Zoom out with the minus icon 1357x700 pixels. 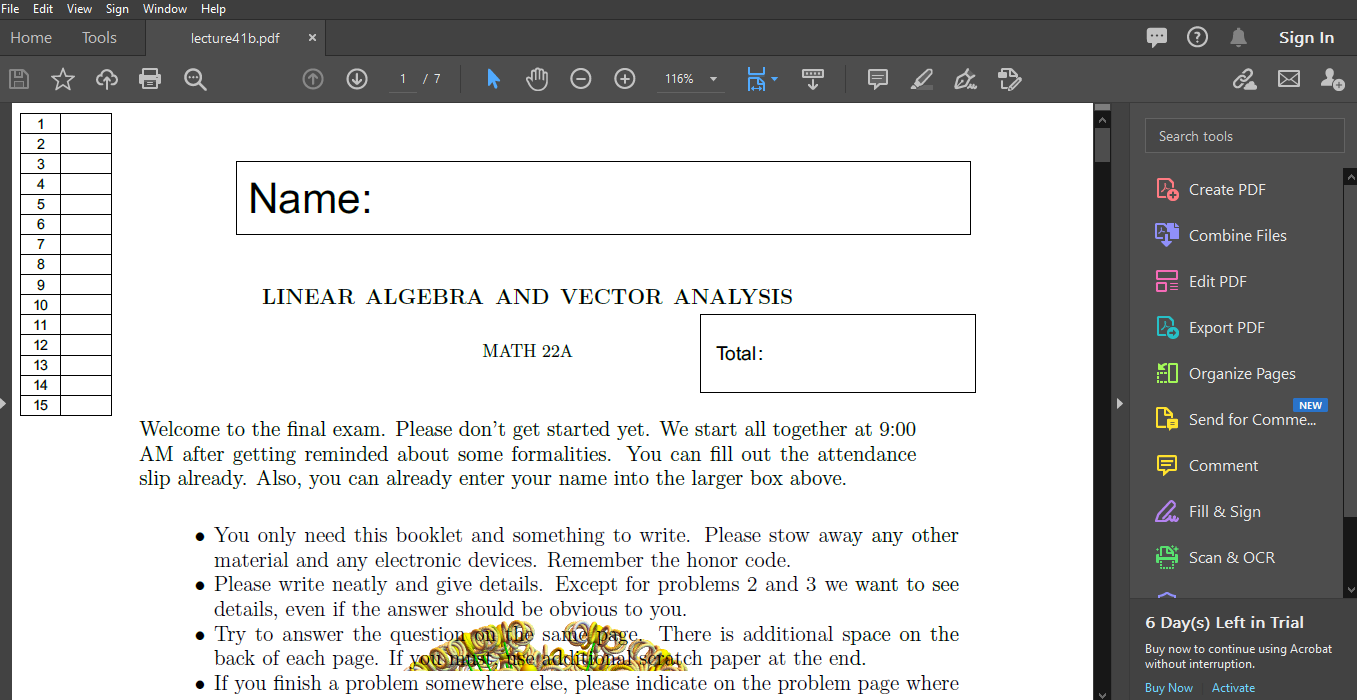(x=581, y=79)
